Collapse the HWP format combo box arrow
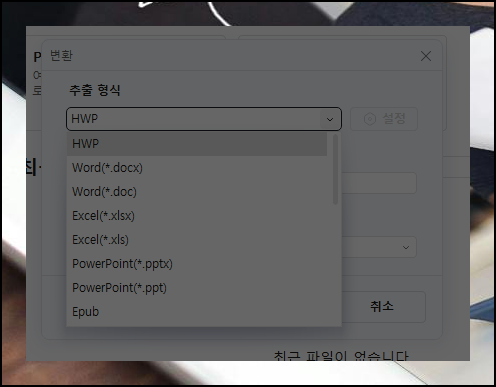 tap(330, 119)
